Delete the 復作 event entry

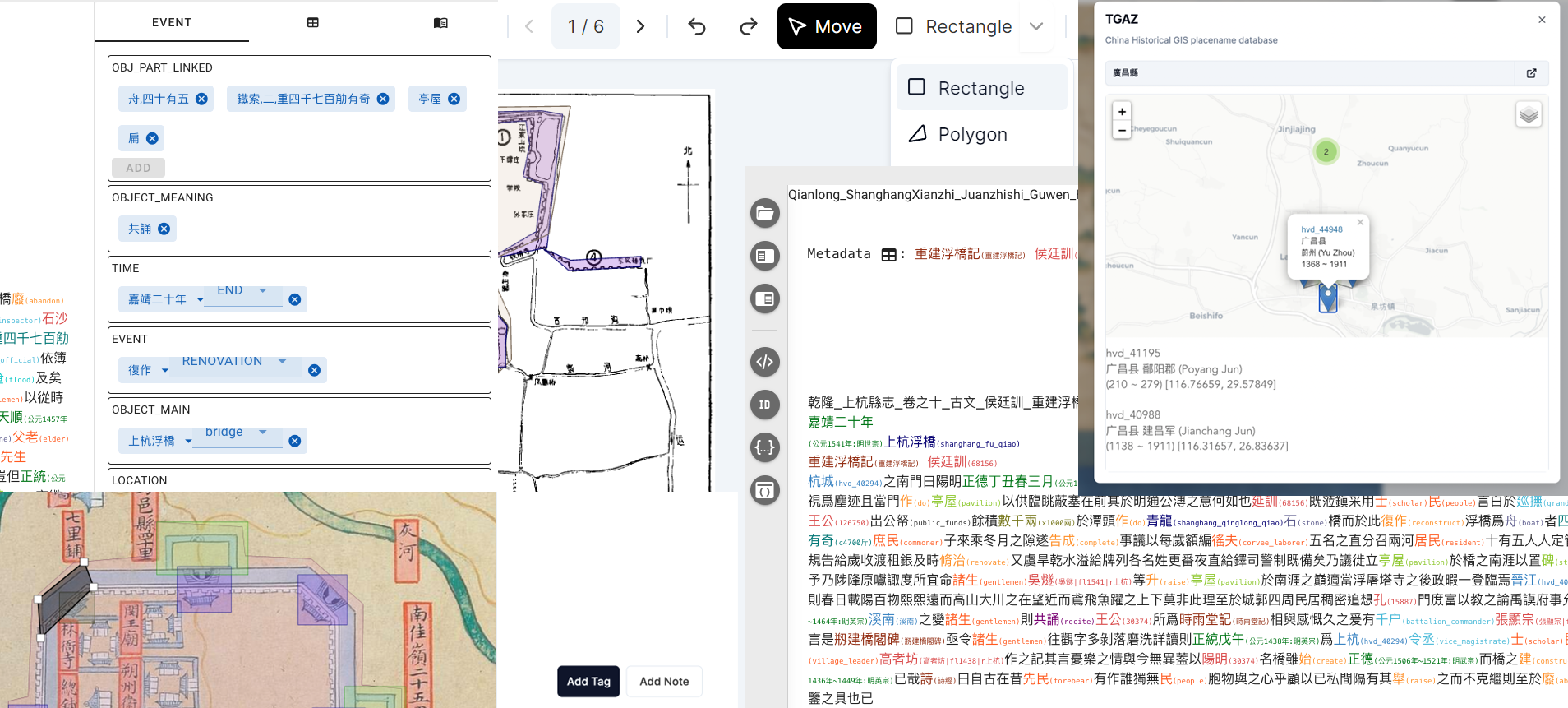(314, 370)
